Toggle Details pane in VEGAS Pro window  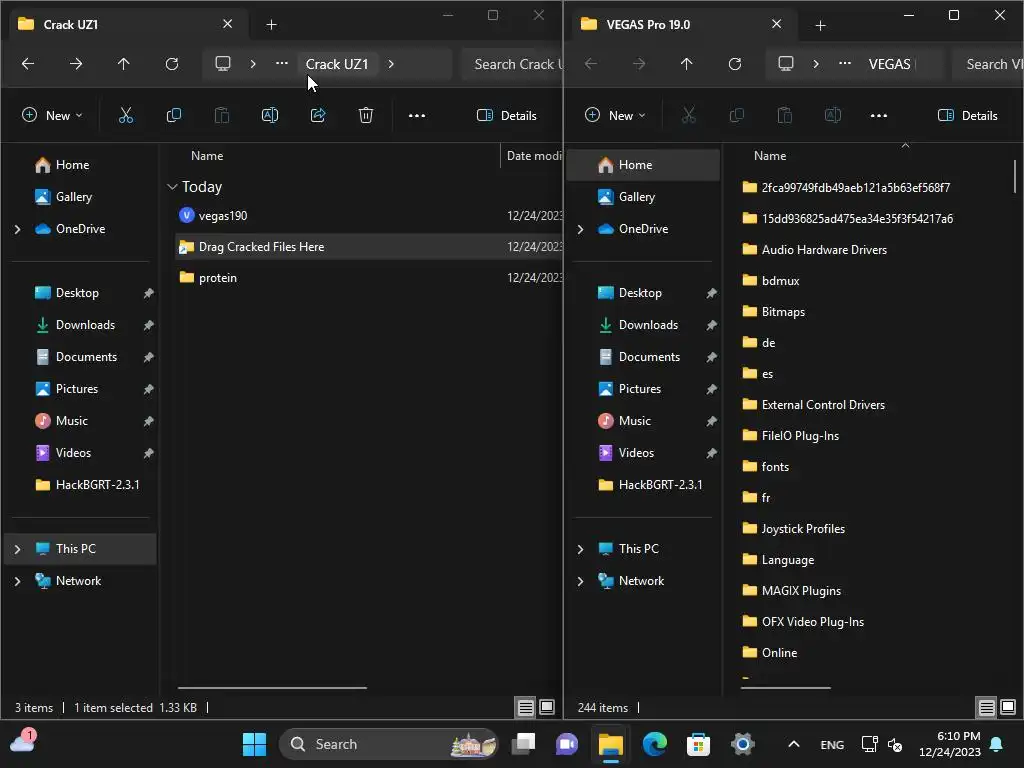(968, 116)
